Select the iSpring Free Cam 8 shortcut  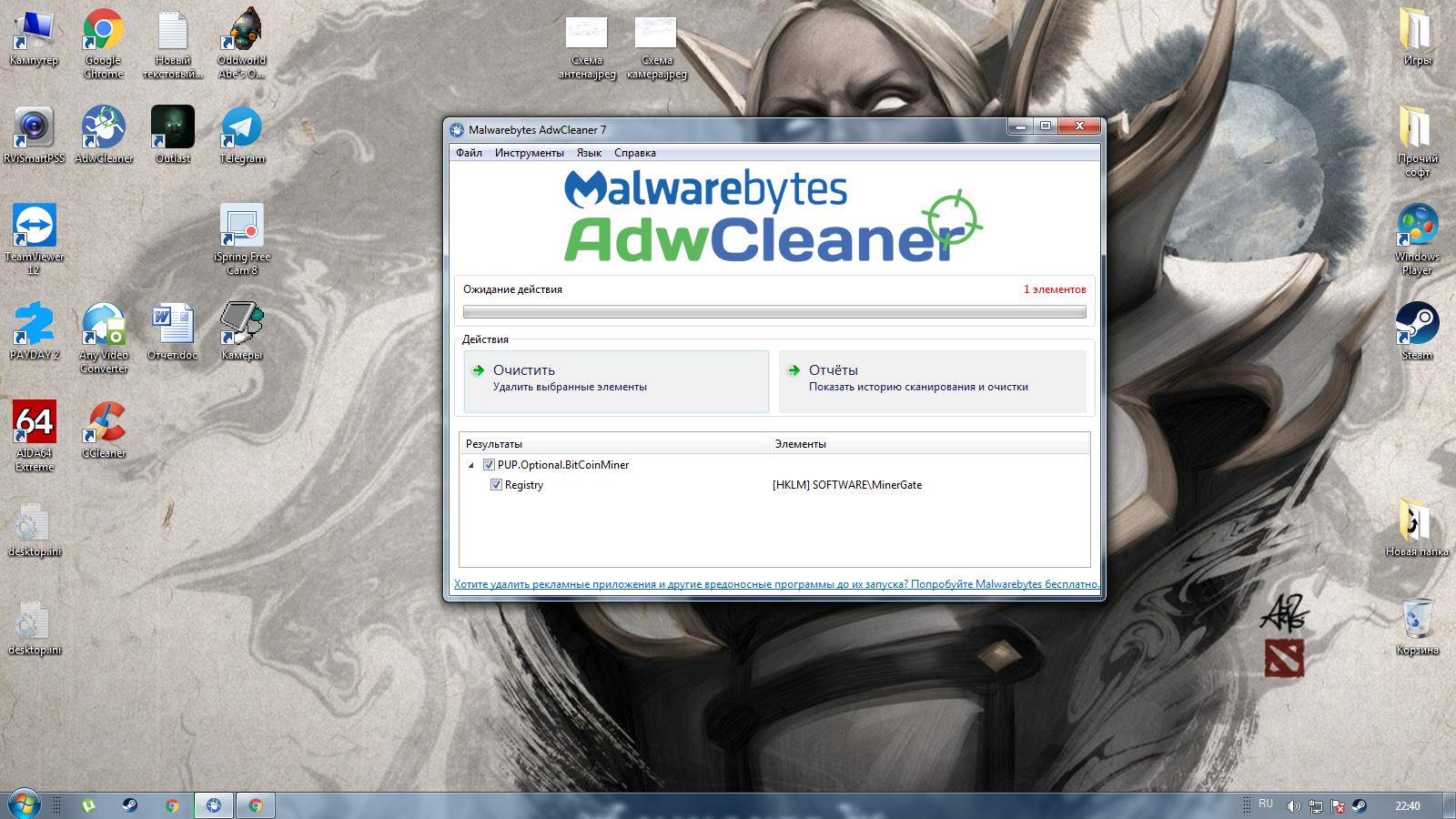point(242,239)
